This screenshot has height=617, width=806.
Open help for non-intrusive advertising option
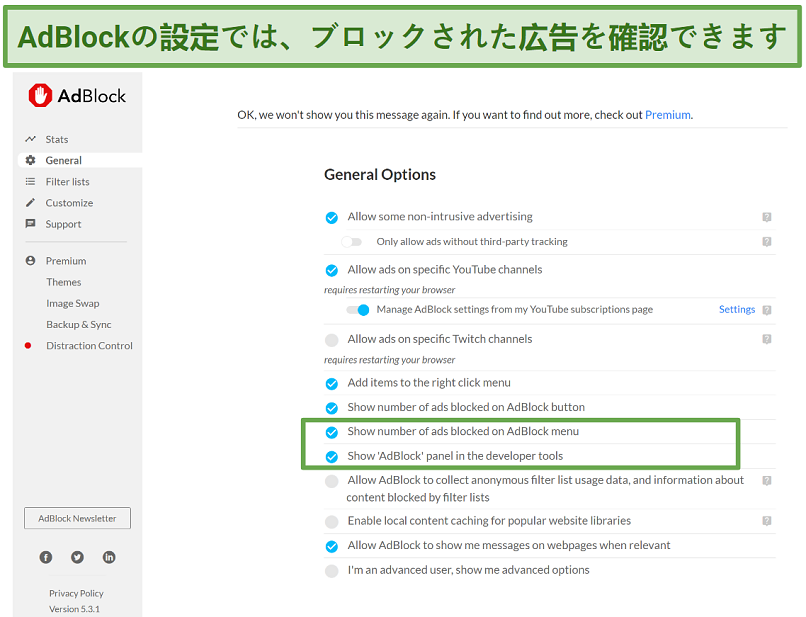click(x=766, y=217)
